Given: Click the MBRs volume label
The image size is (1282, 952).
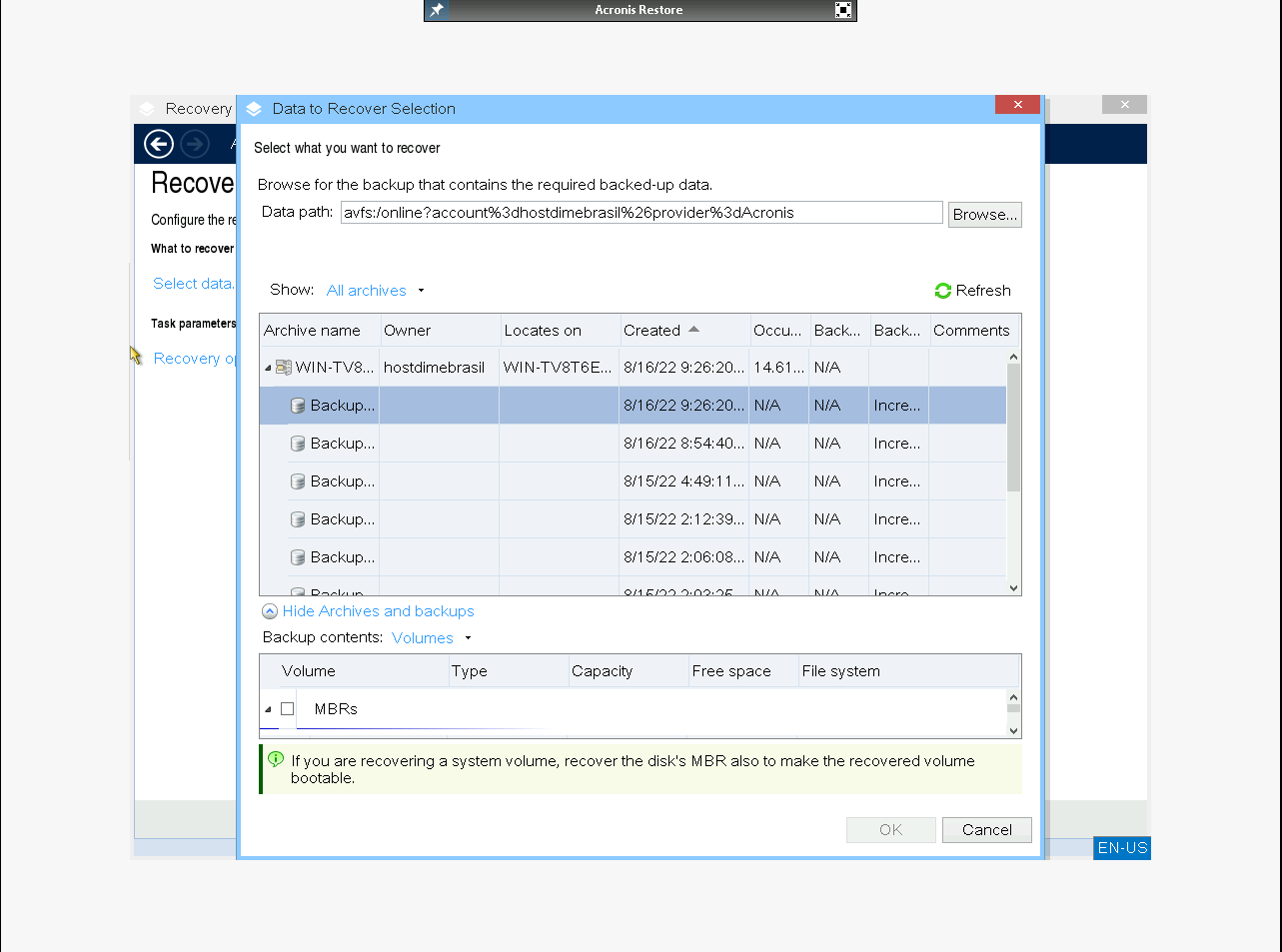Looking at the screenshot, I should click(x=336, y=709).
